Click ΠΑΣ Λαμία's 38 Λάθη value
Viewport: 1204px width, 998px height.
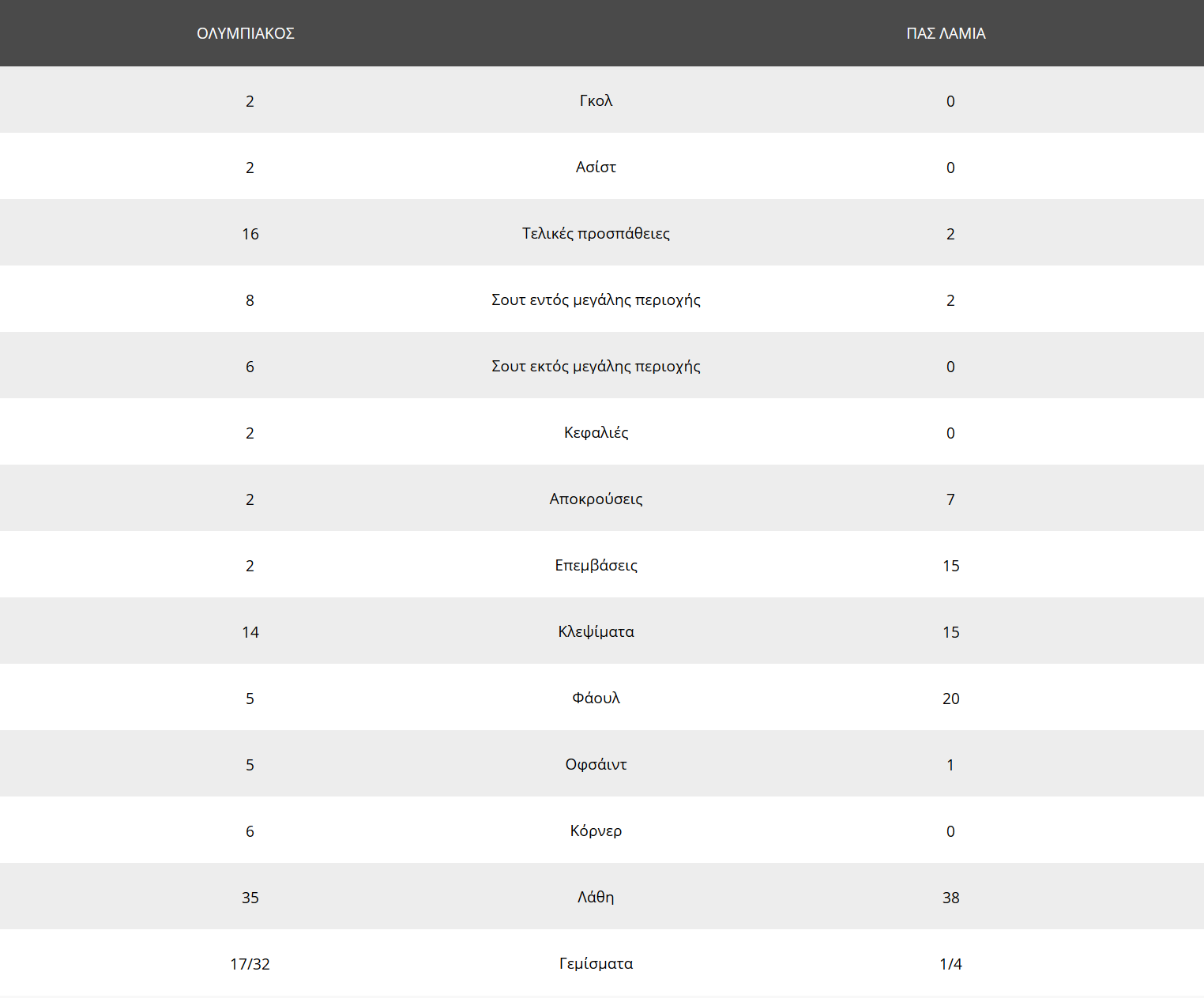[950, 898]
